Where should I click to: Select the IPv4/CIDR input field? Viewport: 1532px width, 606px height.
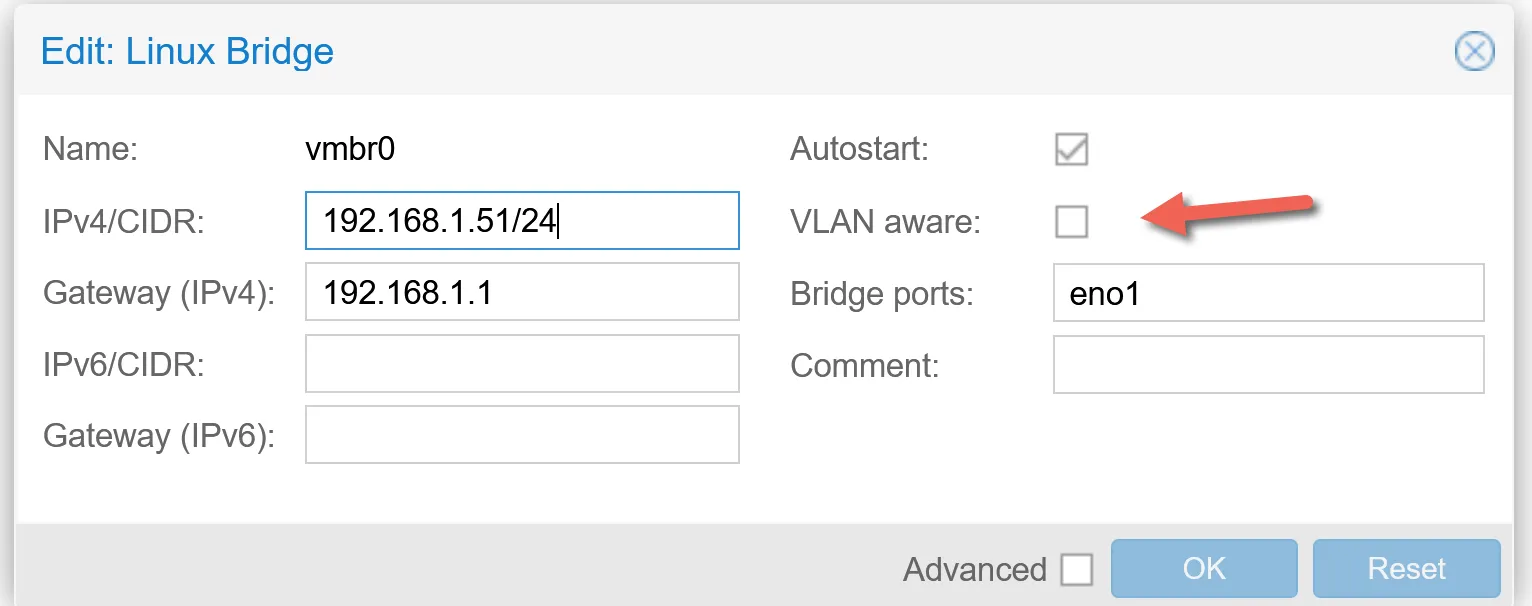pos(521,220)
